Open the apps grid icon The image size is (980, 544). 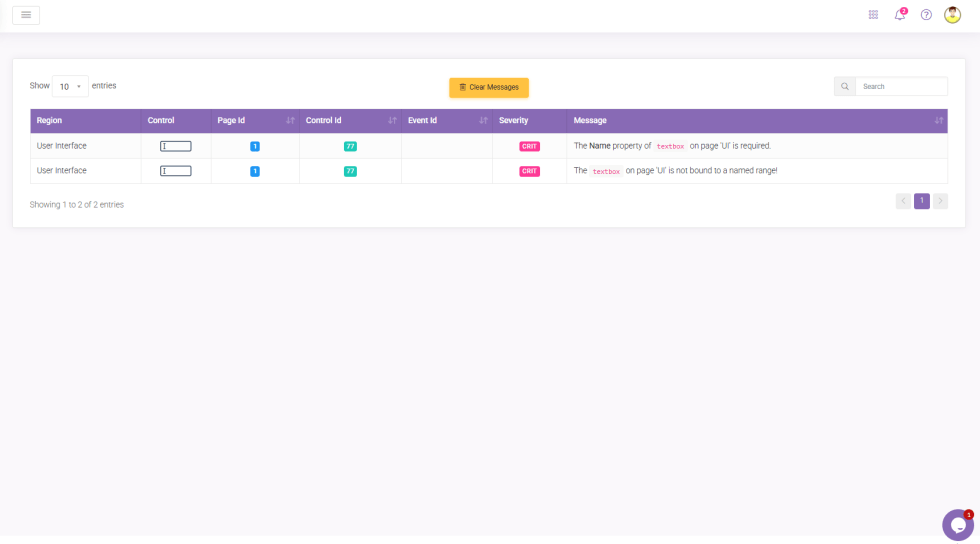pyautogui.click(x=873, y=15)
